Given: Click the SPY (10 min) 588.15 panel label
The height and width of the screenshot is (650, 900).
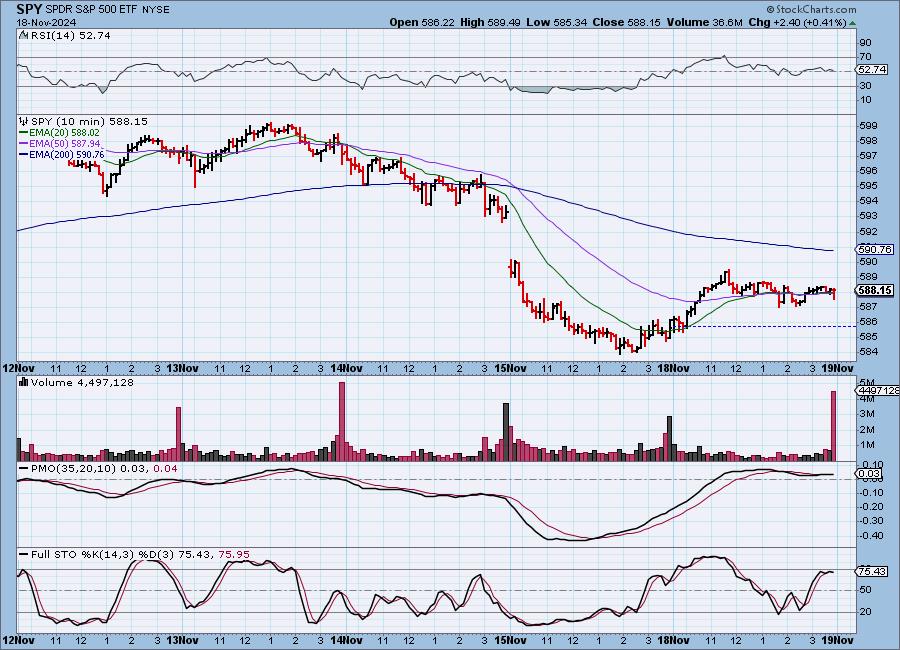Looking at the screenshot, I should pos(89,122).
